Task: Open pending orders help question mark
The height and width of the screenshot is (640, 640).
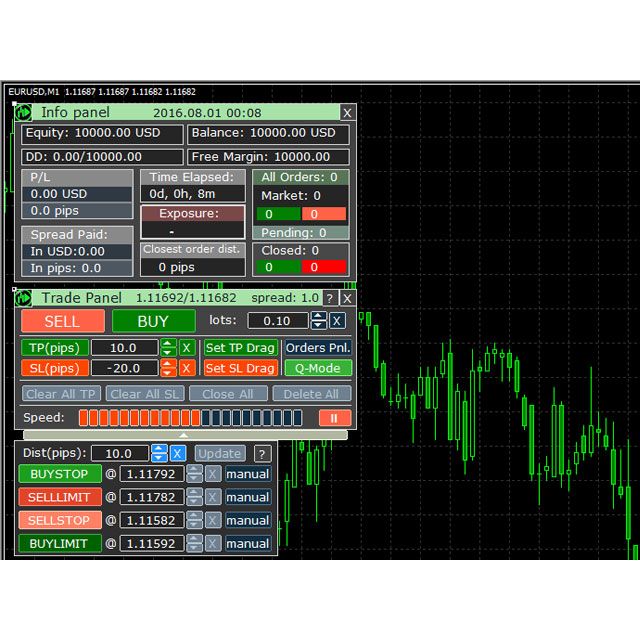Action: pyautogui.click(x=262, y=453)
